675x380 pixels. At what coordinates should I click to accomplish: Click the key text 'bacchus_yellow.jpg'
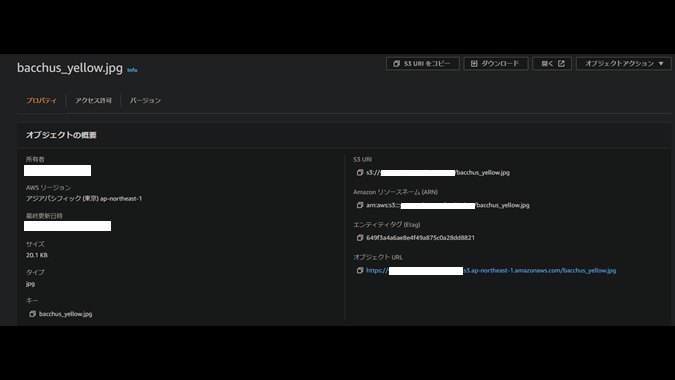(x=65, y=314)
